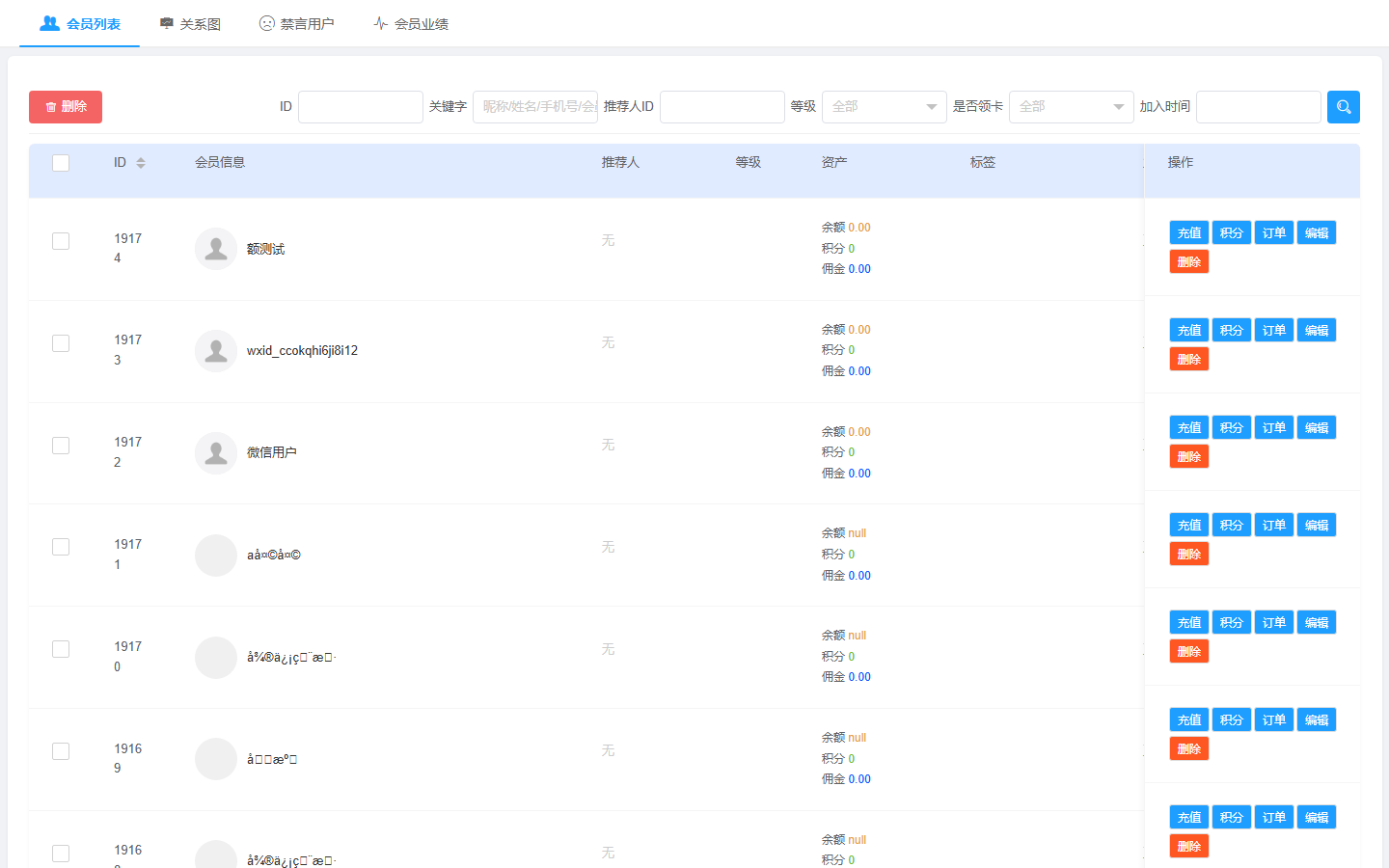
Task: Click 编辑 in row ID 19169
Action: coord(1317,720)
